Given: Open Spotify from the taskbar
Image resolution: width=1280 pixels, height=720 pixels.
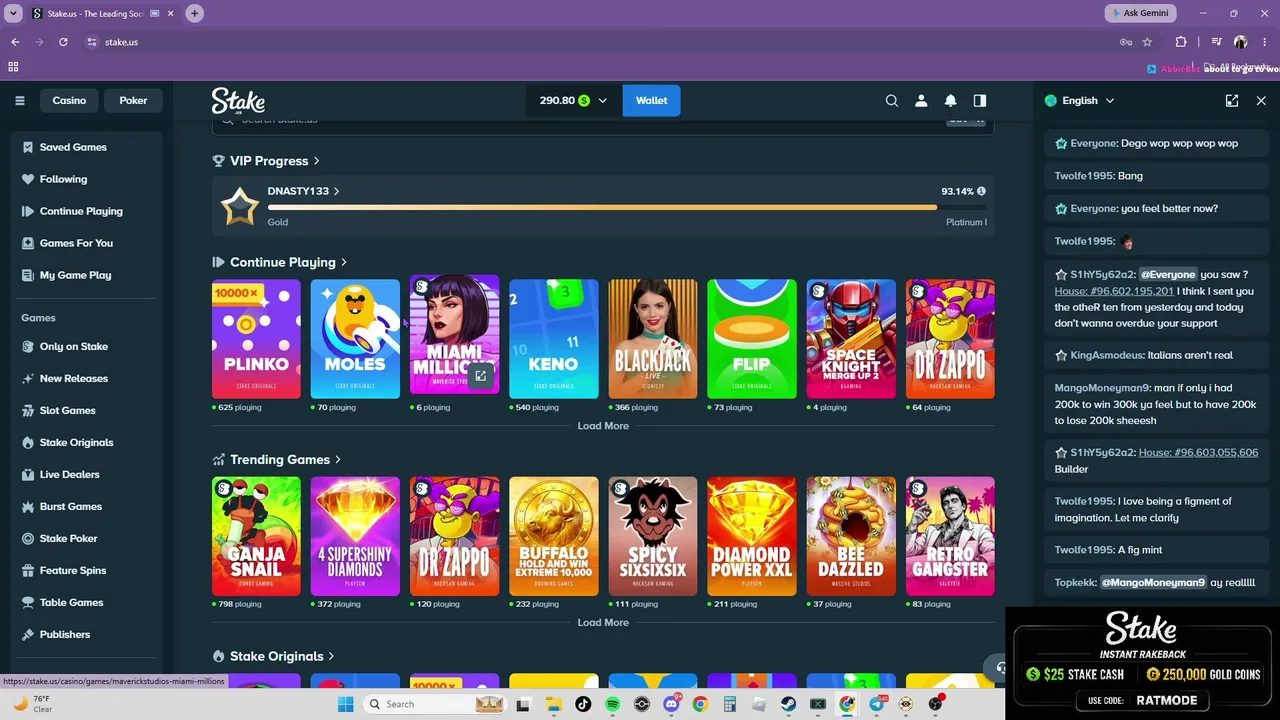Looking at the screenshot, I should 612,704.
